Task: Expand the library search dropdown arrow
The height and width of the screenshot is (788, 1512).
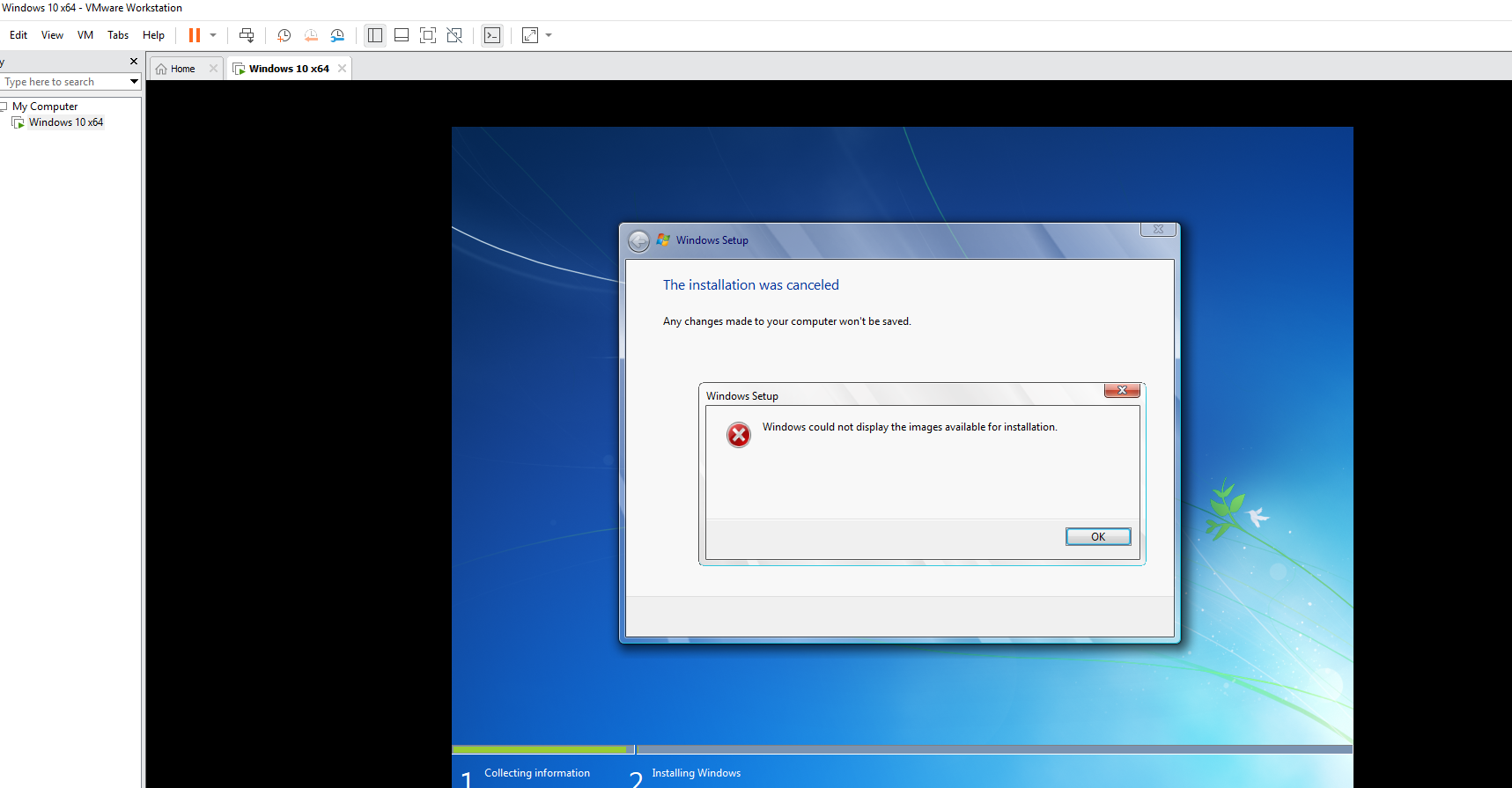Action: point(134,82)
